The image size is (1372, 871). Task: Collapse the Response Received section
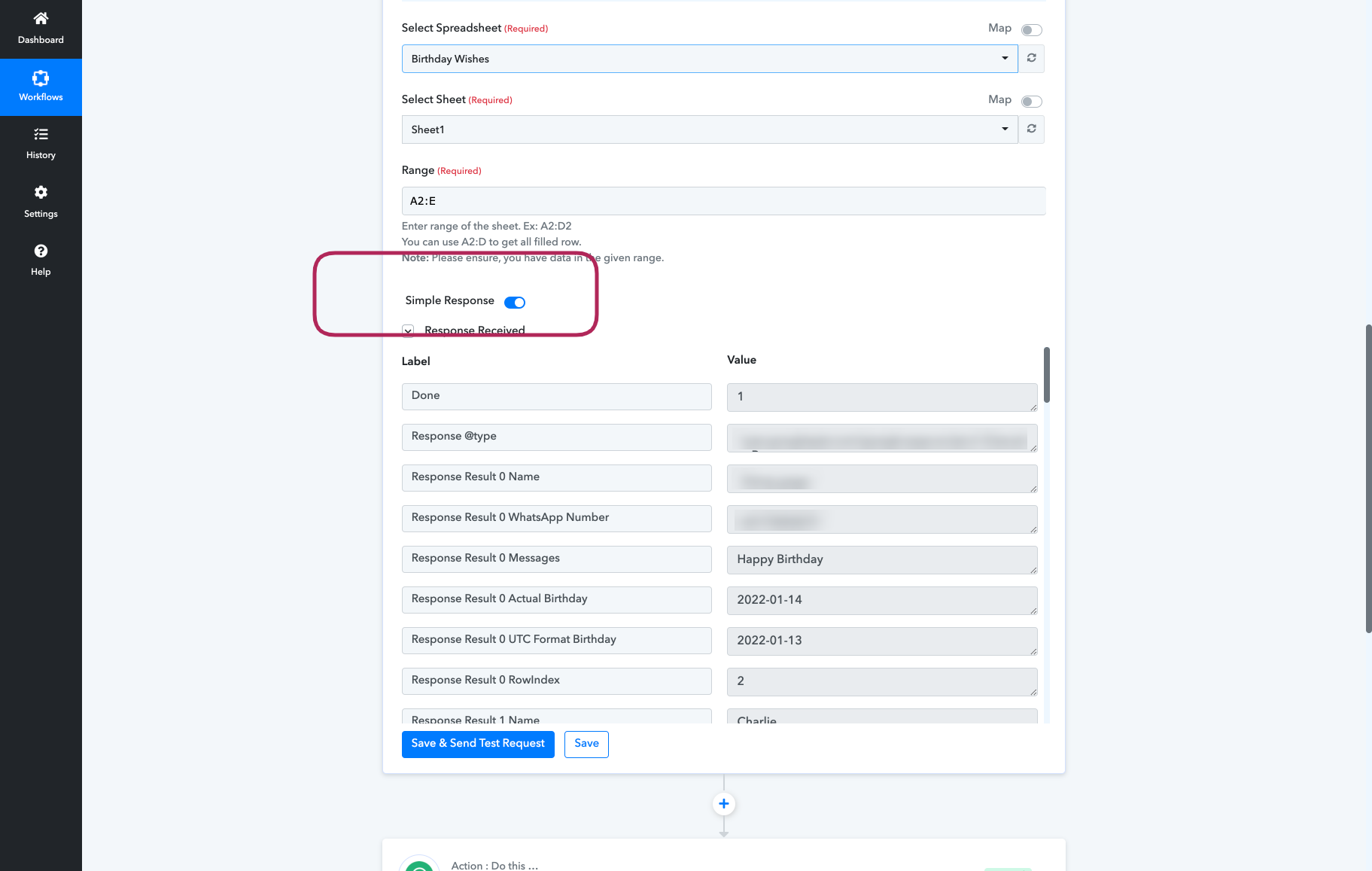408,330
